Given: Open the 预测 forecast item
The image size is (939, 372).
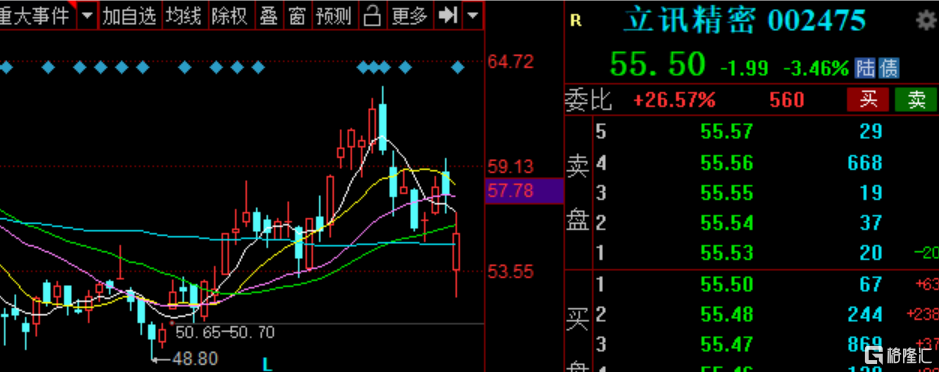Looking at the screenshot, I should (334, 16).
